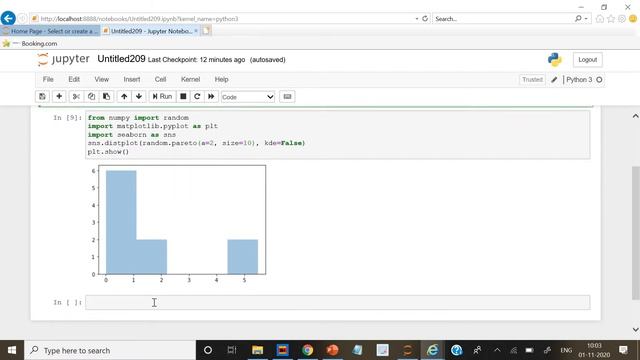Open browser favorites star icon
640x360 pixels.
coord(611,19)
